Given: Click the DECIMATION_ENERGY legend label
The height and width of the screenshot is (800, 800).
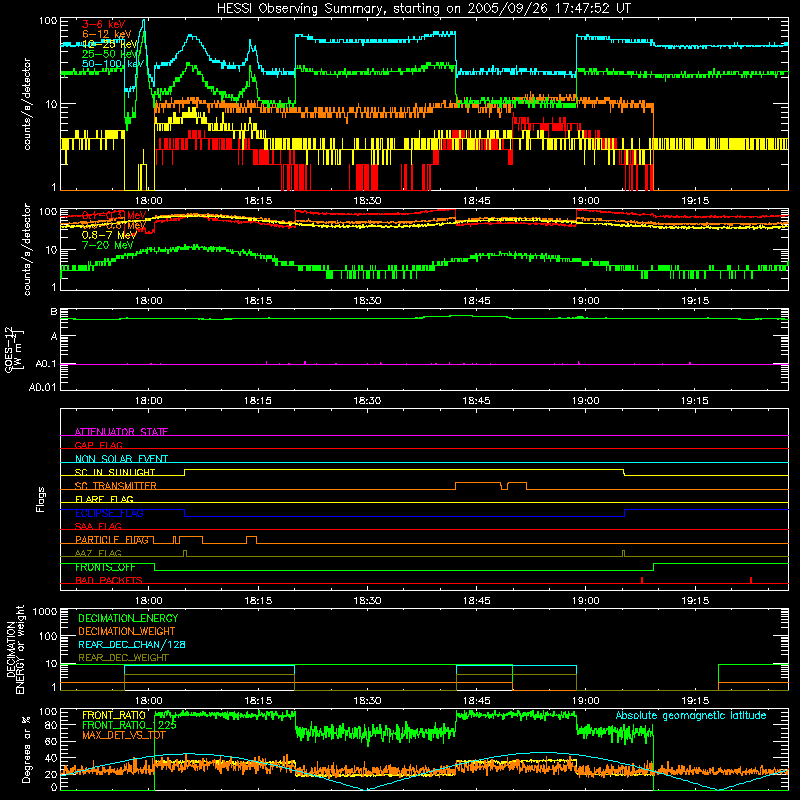Looking at the screenshot, I should point(128,618).
